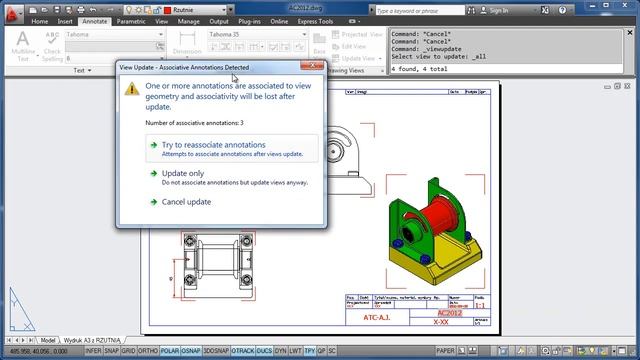Toggle DUCS in status bar
Screen dimensions: 640x360
coord(264,351)
